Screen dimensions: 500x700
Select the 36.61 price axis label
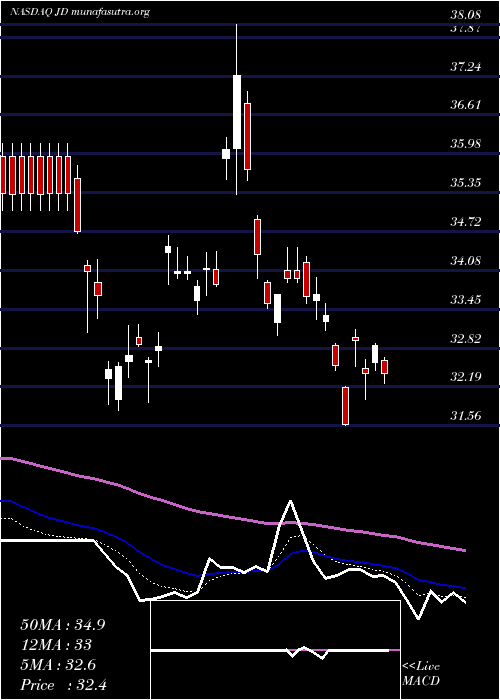coord(466,105)
